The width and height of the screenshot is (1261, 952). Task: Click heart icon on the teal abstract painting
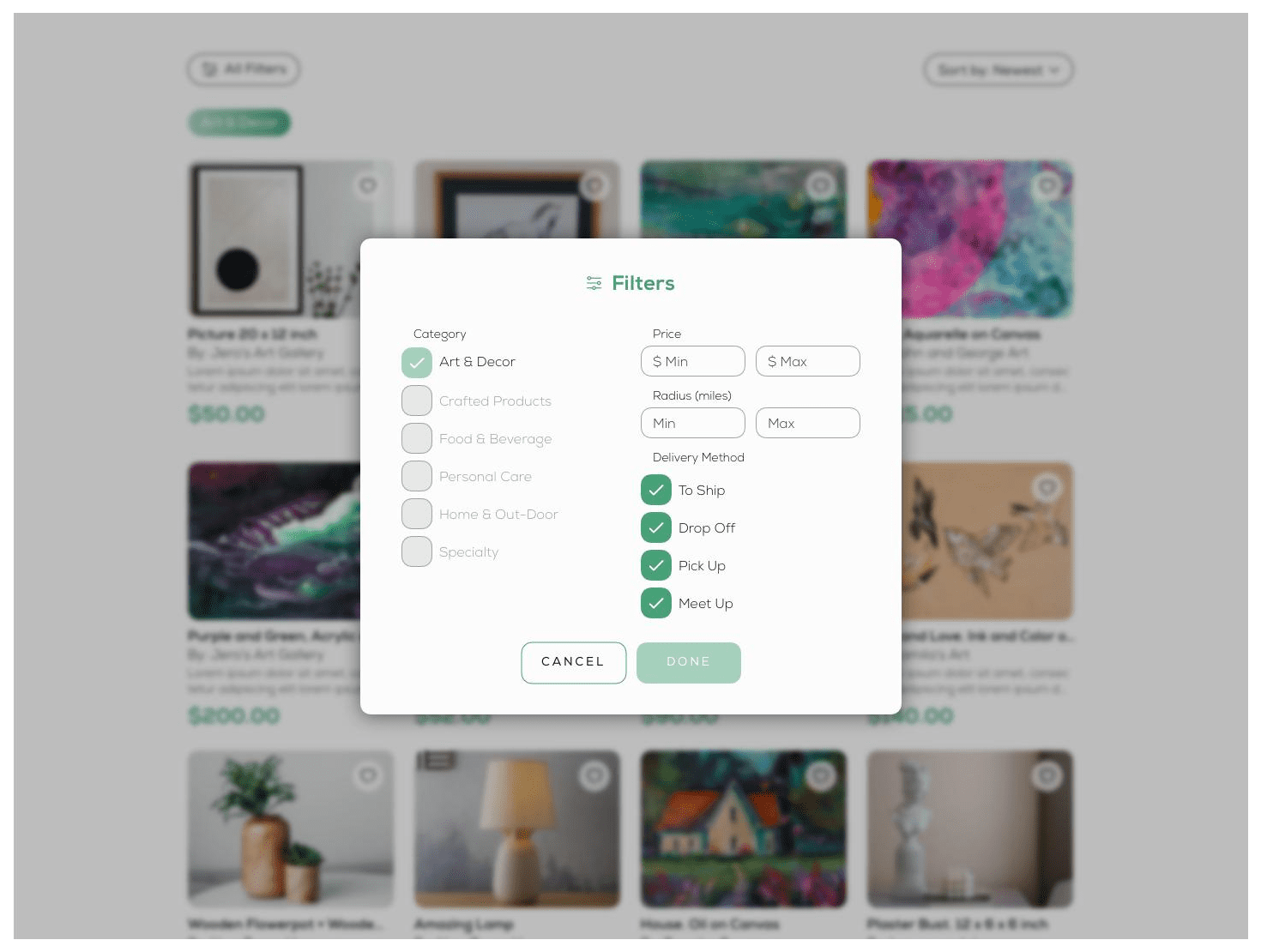[821, 185]
